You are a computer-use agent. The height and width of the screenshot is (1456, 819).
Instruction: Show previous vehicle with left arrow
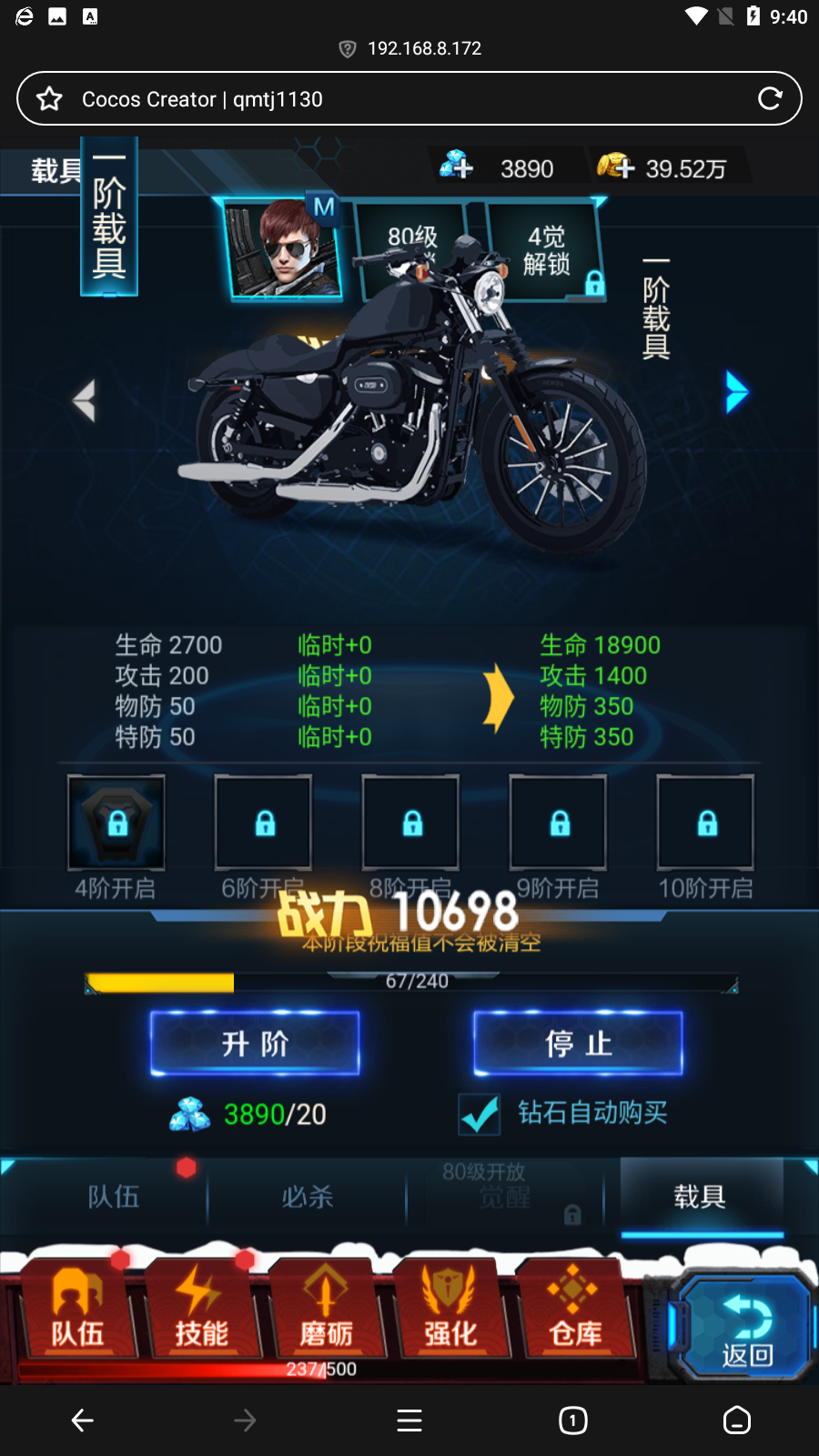[84, 400]
